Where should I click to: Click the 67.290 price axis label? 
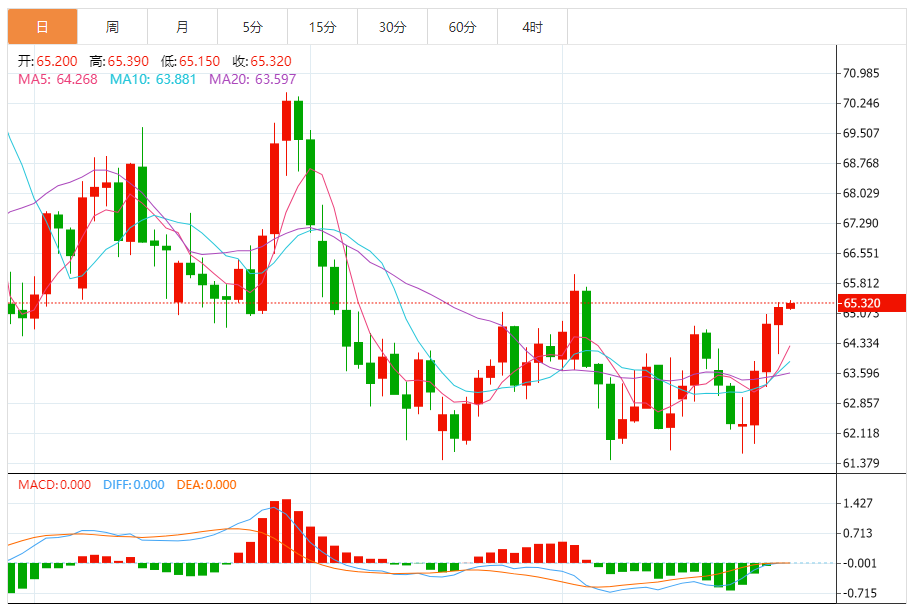point(861,223)
